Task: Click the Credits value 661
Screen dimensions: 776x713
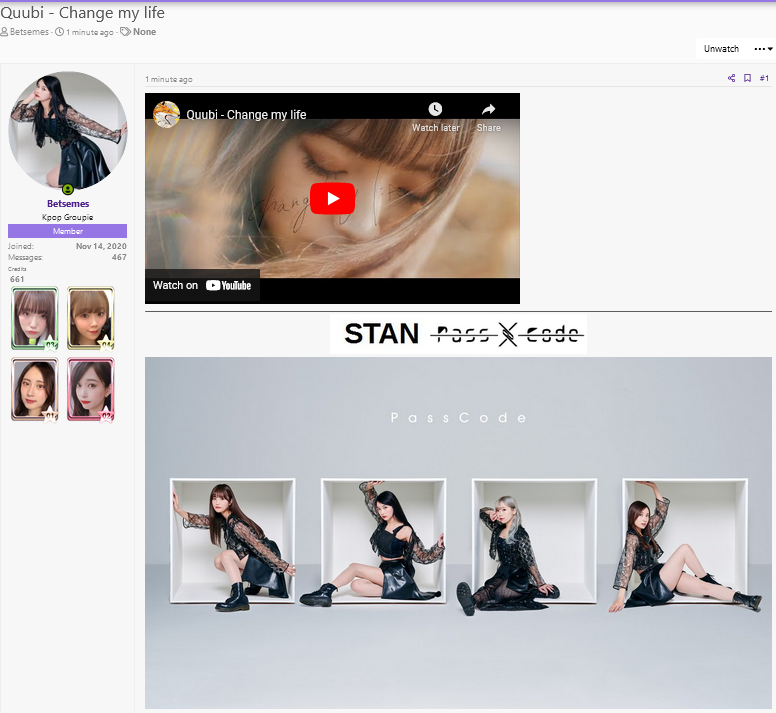Action: pos(17,279)
